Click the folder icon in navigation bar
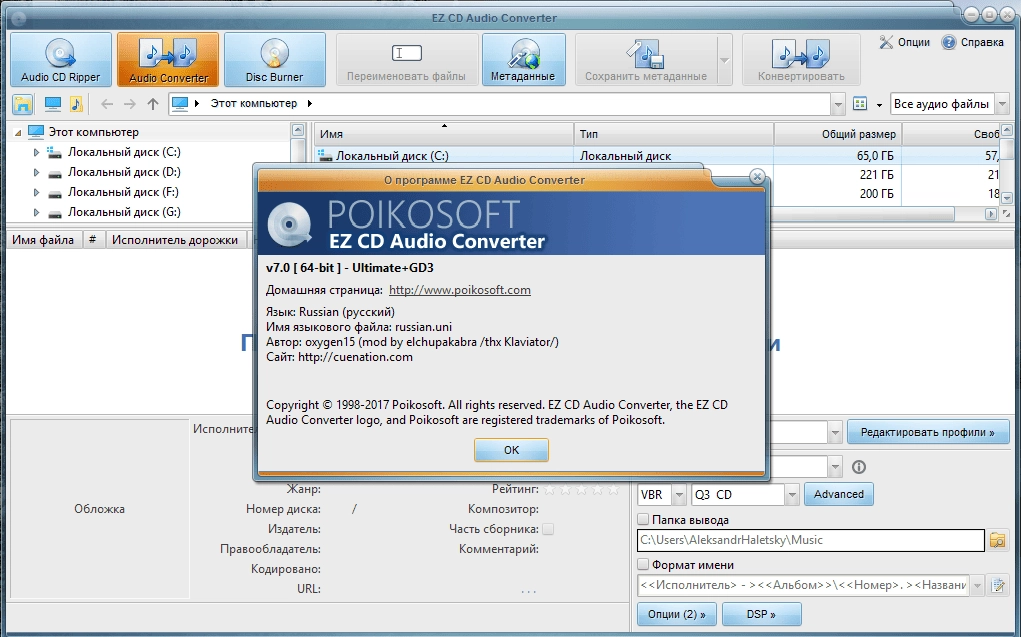The image size is (1021, 637). click(23, 104)
